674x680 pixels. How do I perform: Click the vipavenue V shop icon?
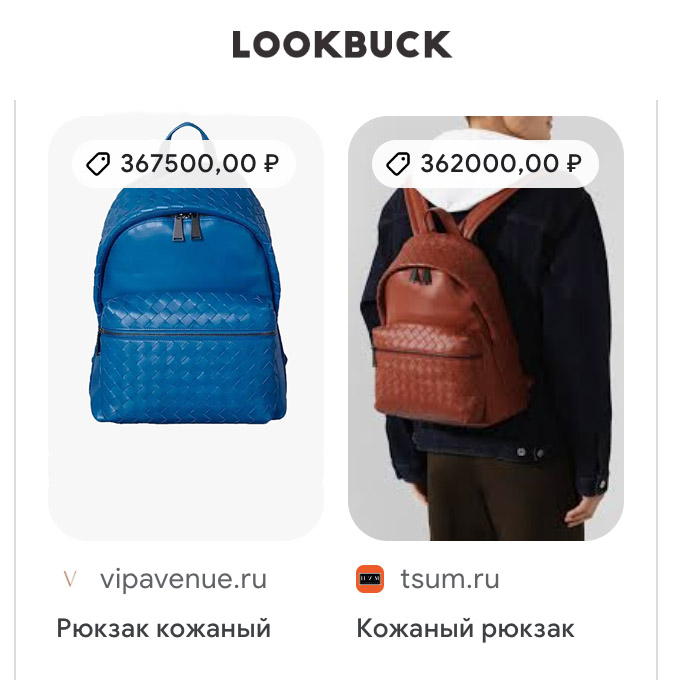tap(70, 579)
